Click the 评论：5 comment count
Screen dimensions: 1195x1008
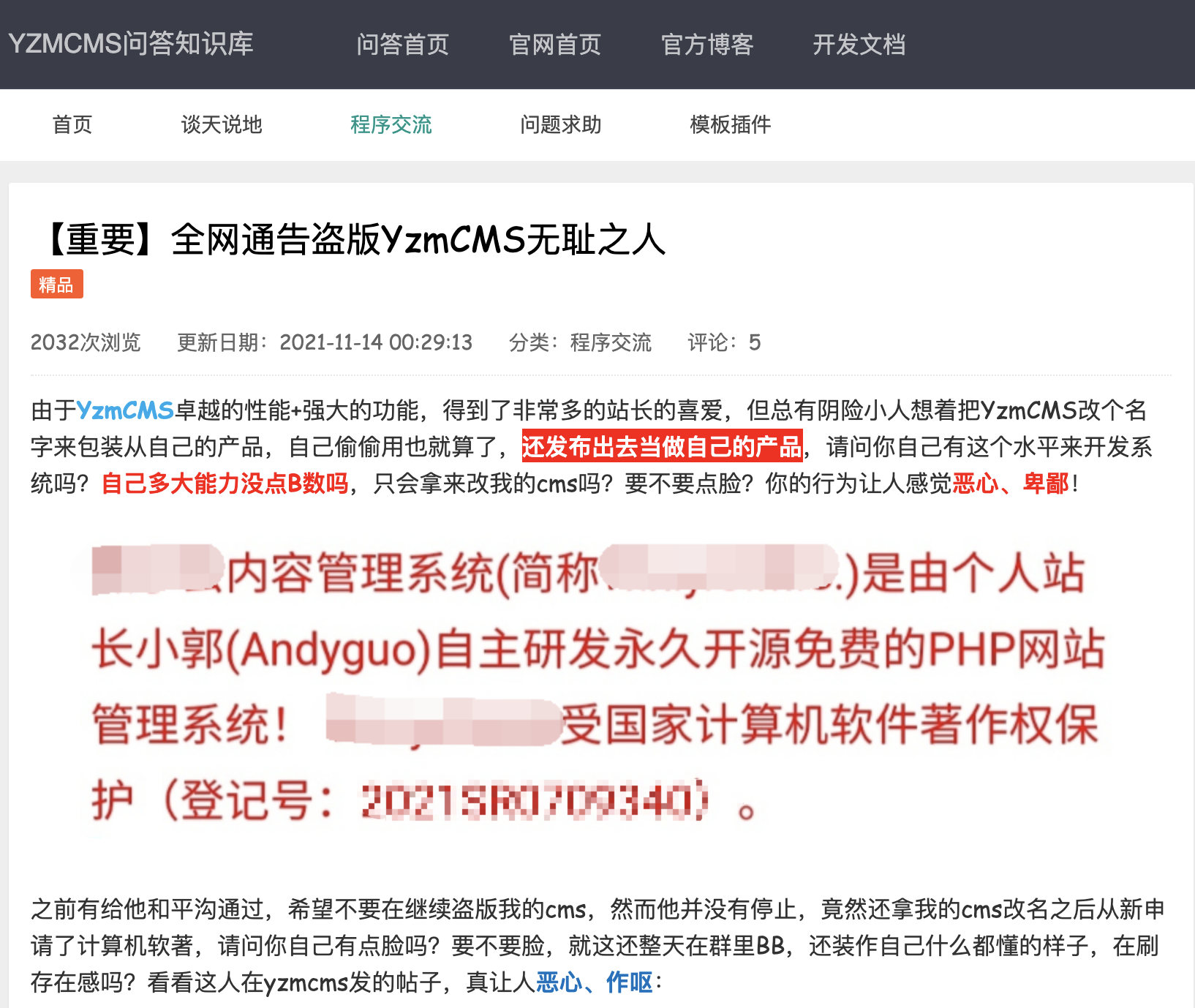(x=724, y=342)
